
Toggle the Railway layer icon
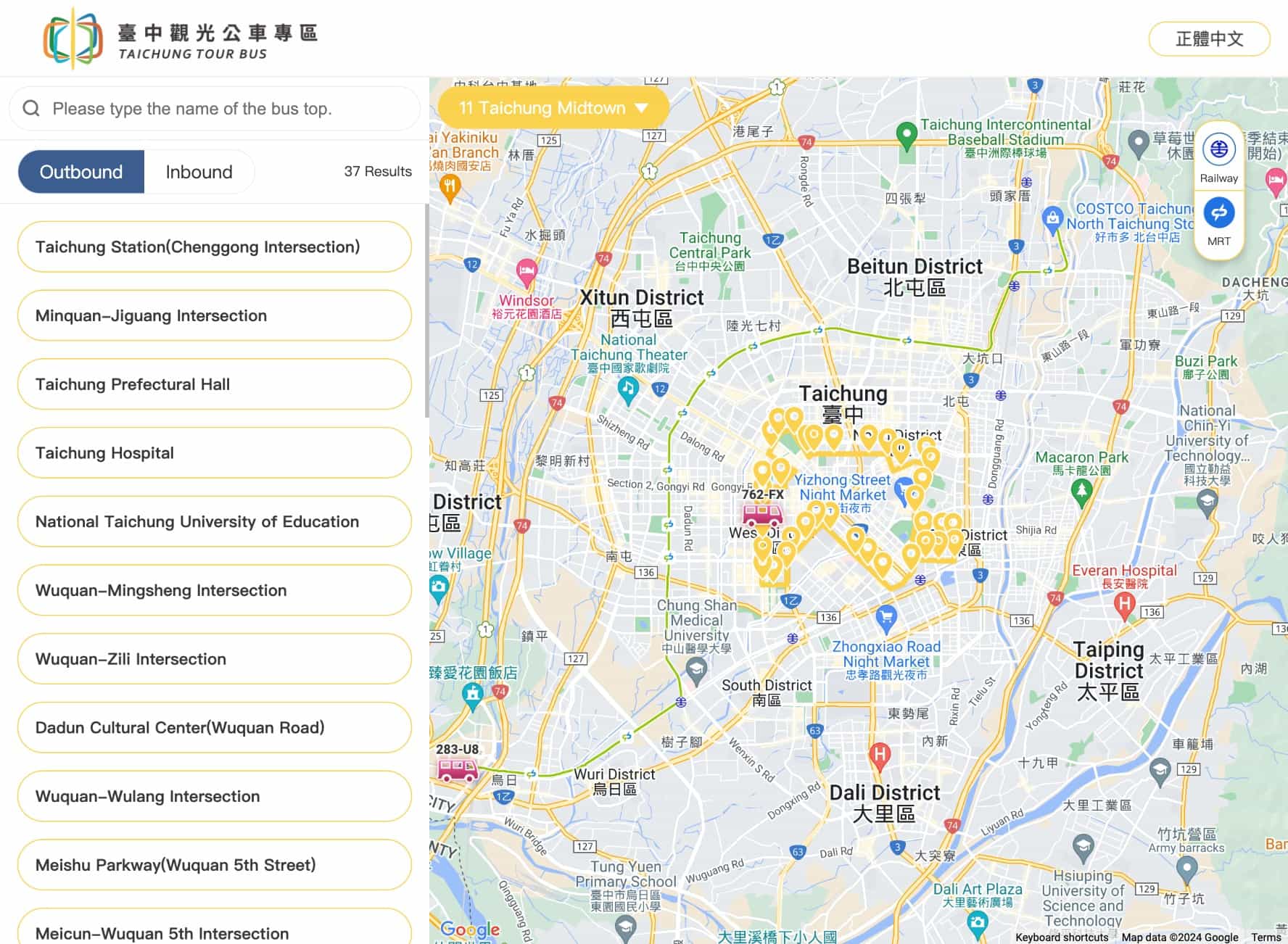coord(1219,149)
